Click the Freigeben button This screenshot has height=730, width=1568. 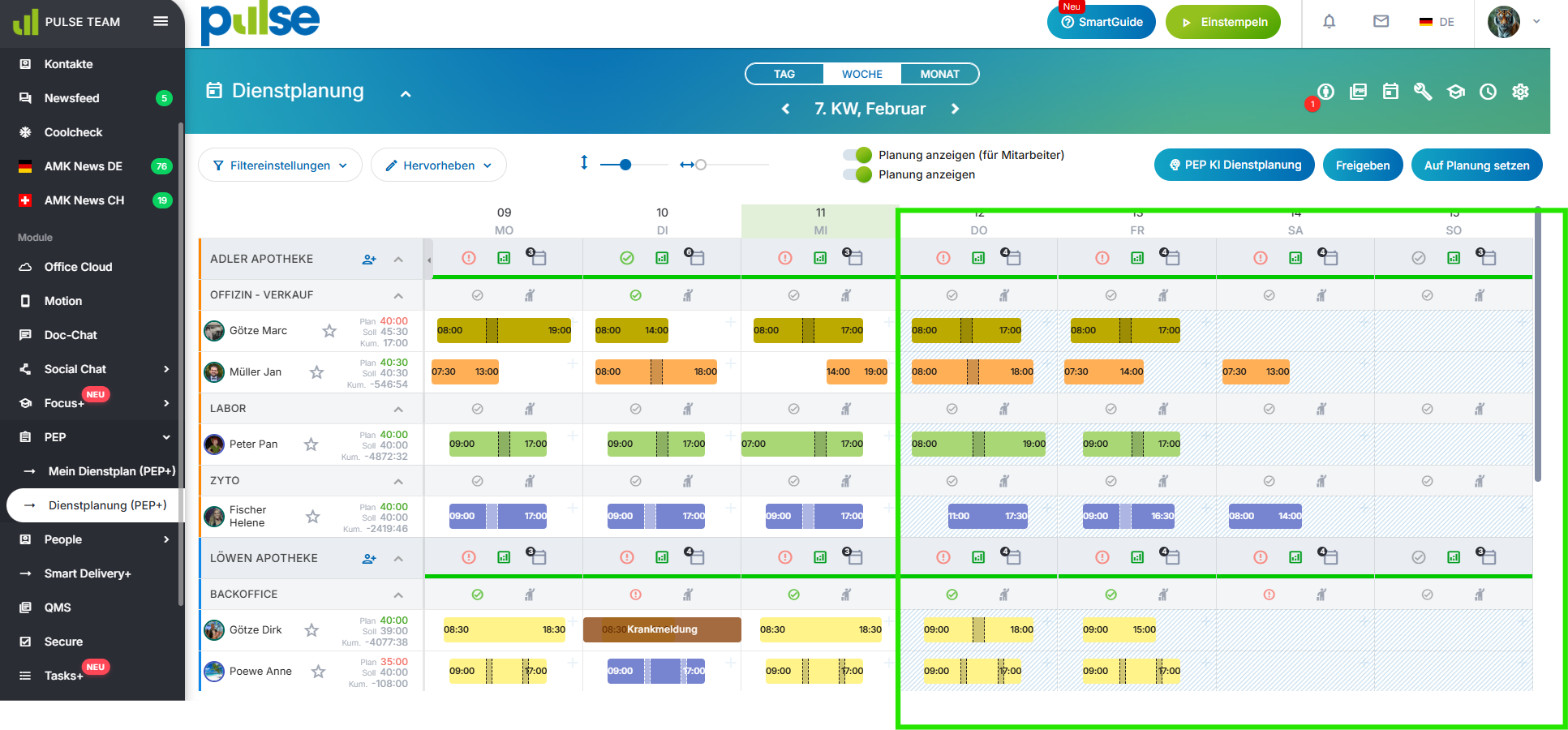1363,165
